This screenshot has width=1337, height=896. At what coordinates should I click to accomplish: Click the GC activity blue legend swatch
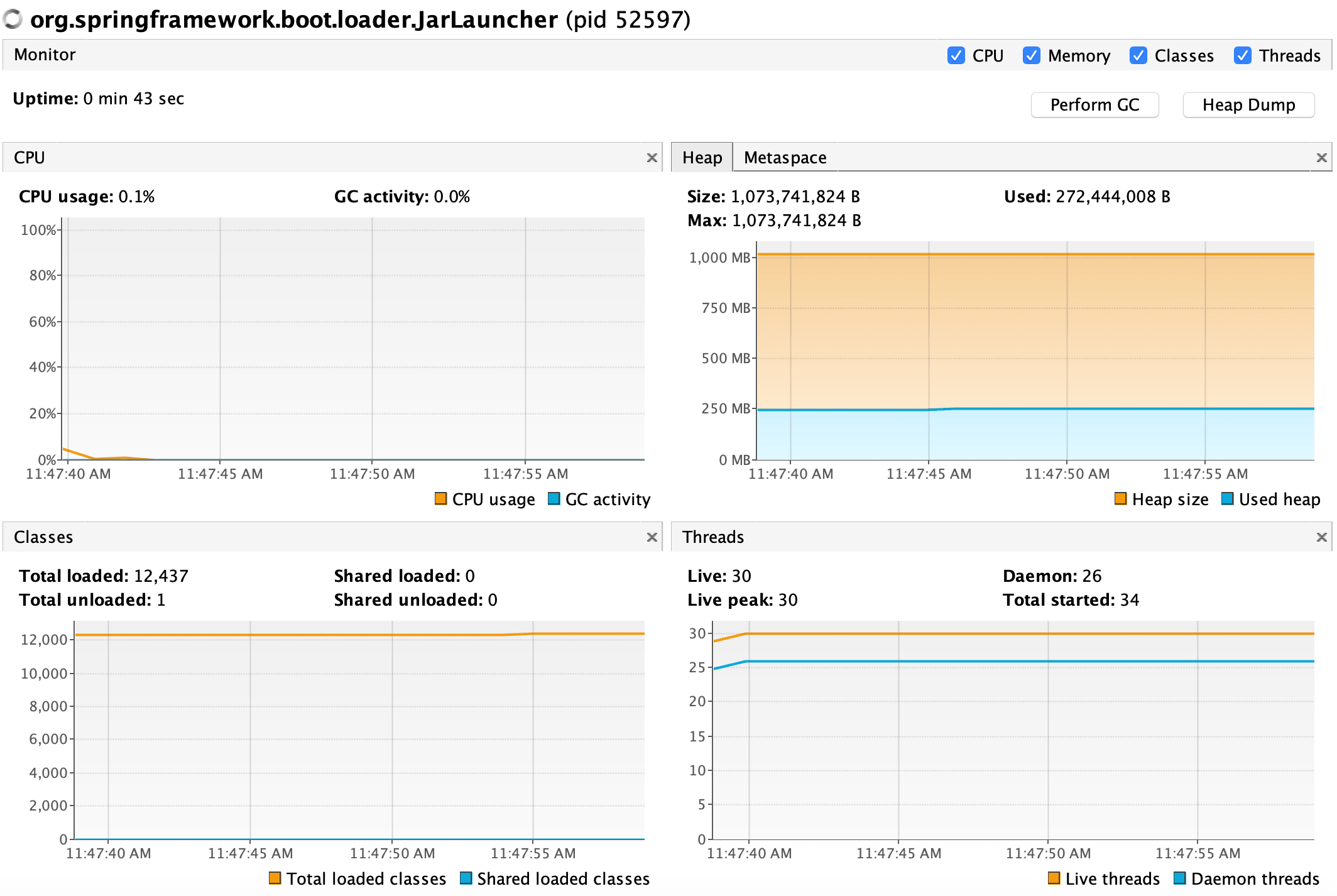point(554,498)
